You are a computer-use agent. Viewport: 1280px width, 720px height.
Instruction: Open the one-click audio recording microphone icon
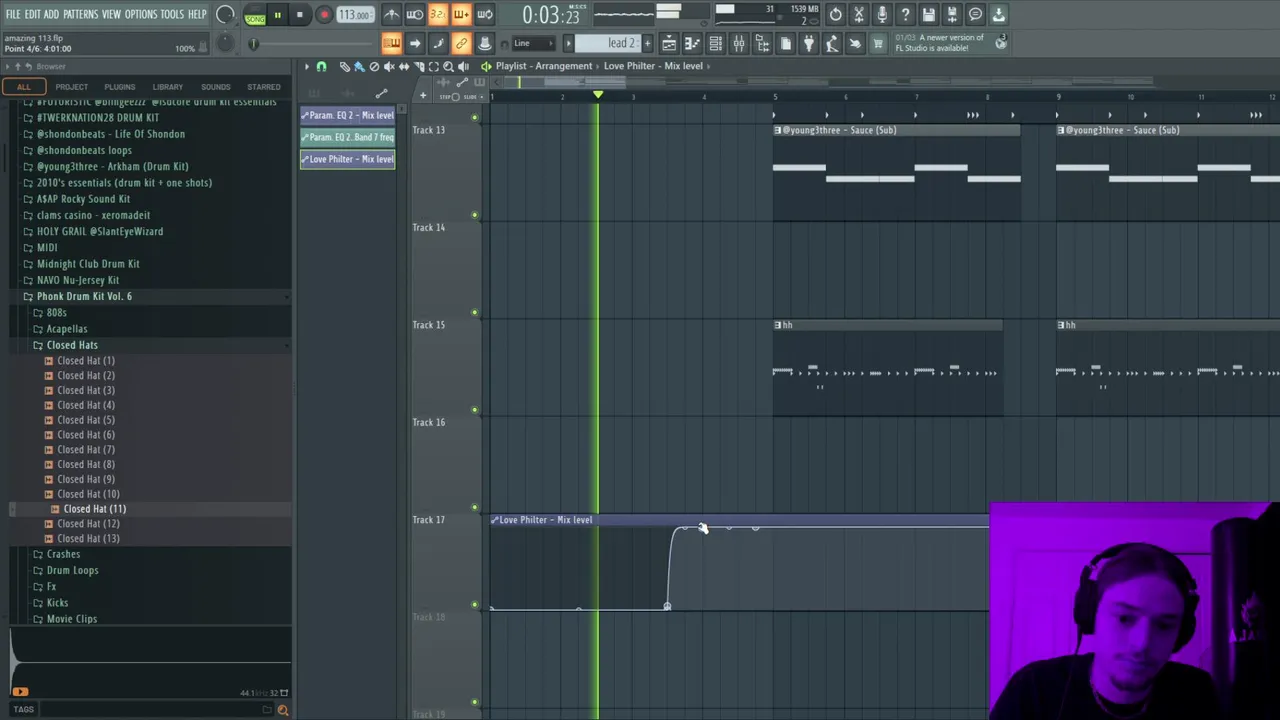tap(882, 15)
